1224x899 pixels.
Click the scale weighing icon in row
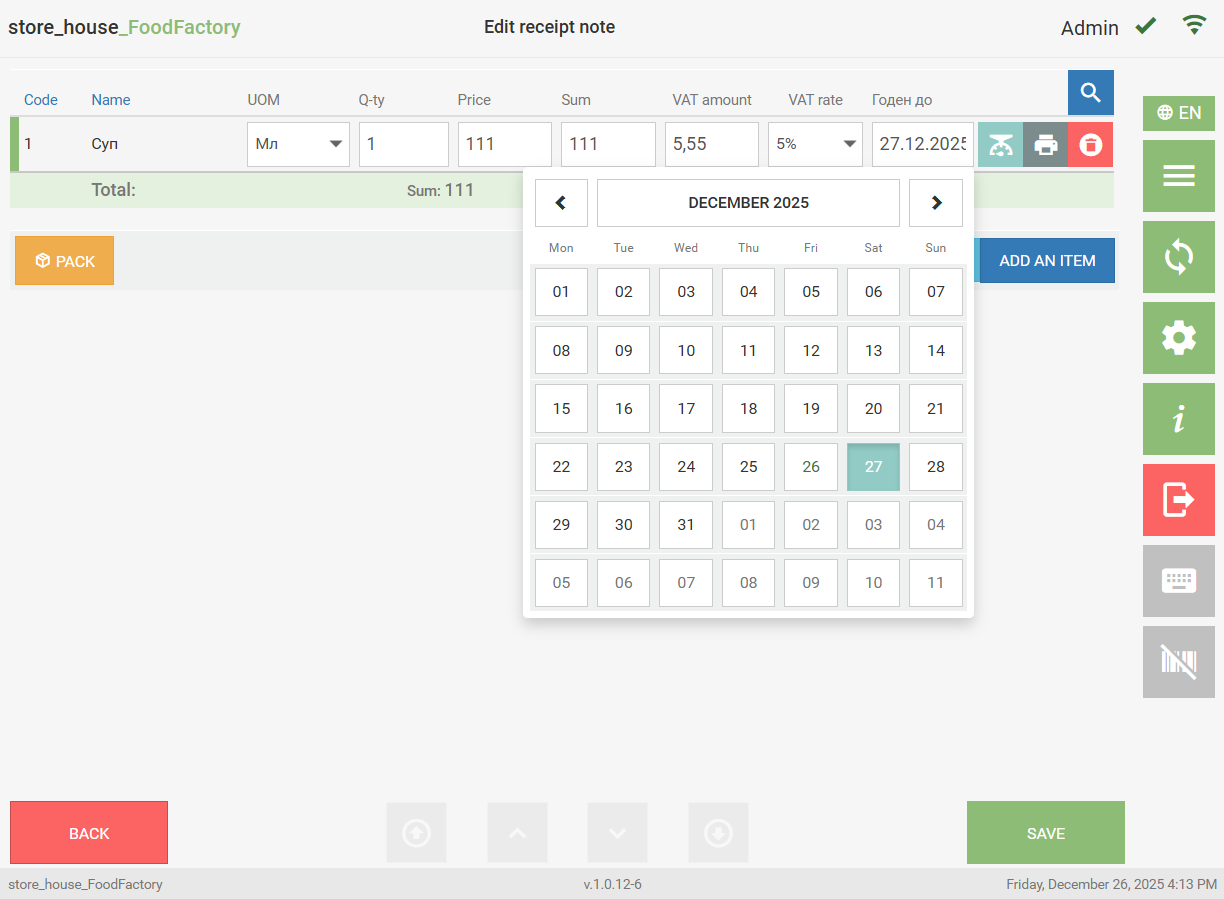pos(1000,145)
